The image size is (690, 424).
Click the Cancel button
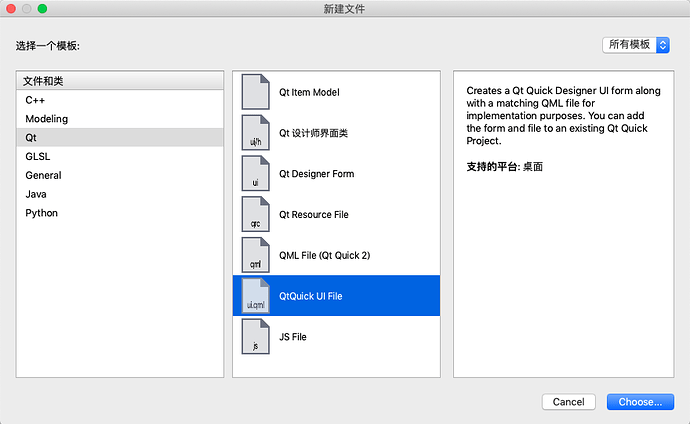(569, 402)
